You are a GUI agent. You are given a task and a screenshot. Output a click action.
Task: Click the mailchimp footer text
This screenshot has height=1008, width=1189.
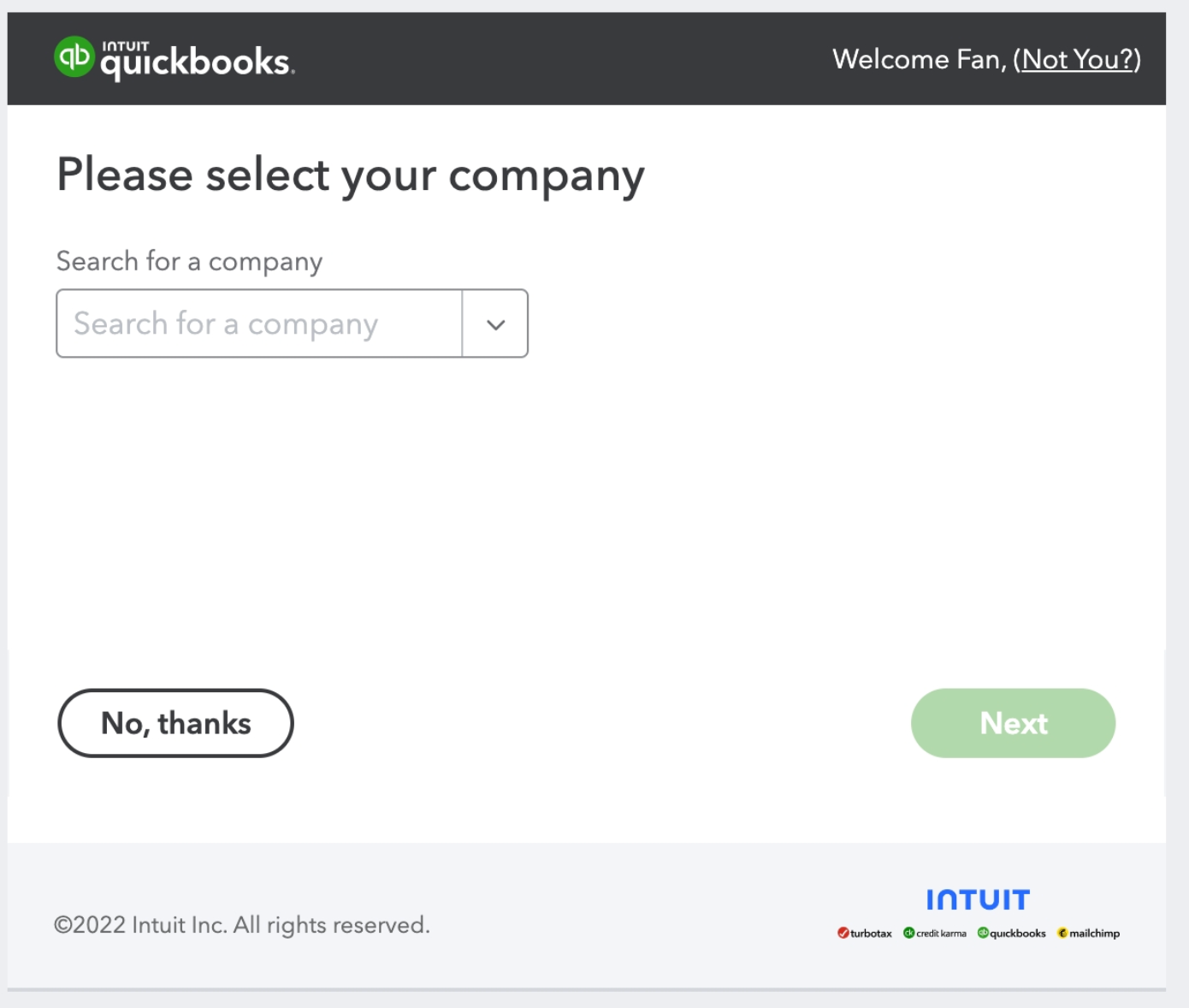tap(1094, 934)
